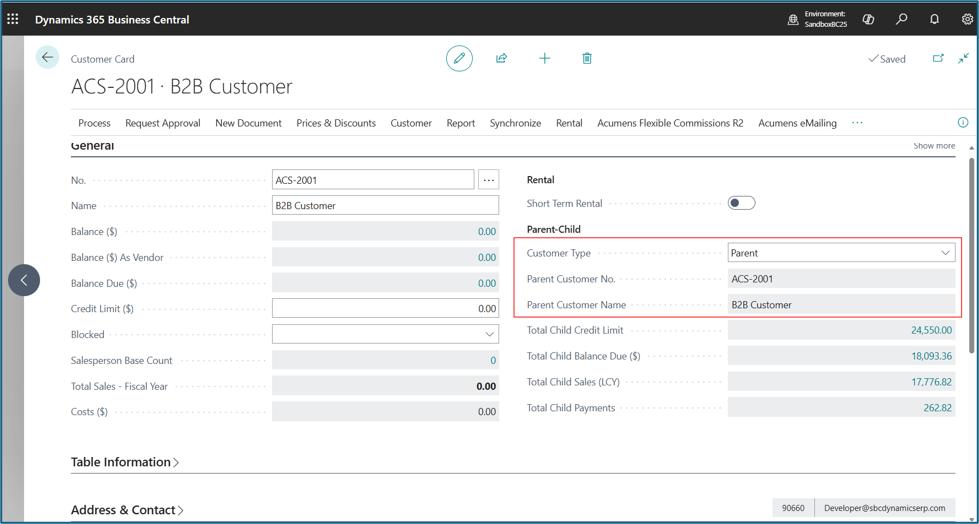Click Parent Customer No. field

pyautogui.click(x=842, y=279)
